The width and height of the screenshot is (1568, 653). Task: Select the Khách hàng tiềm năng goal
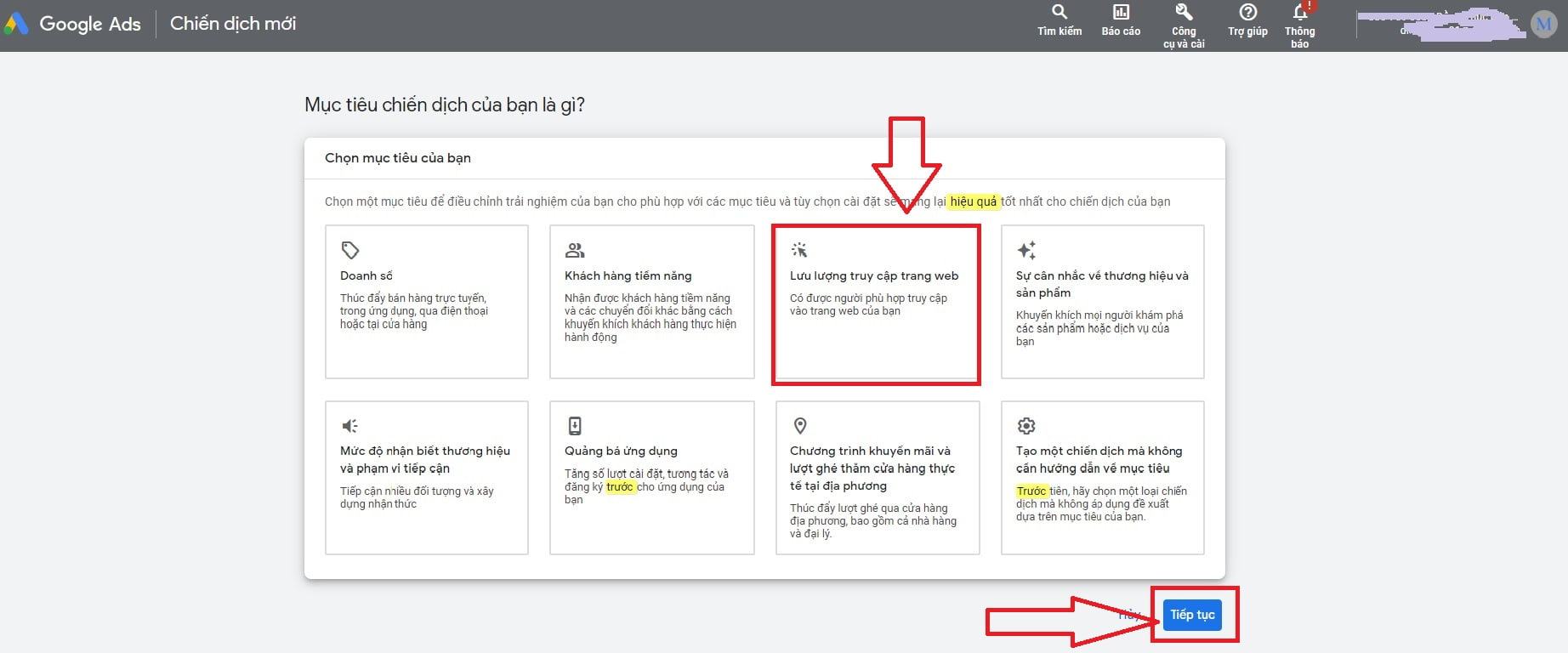(652, 302)
